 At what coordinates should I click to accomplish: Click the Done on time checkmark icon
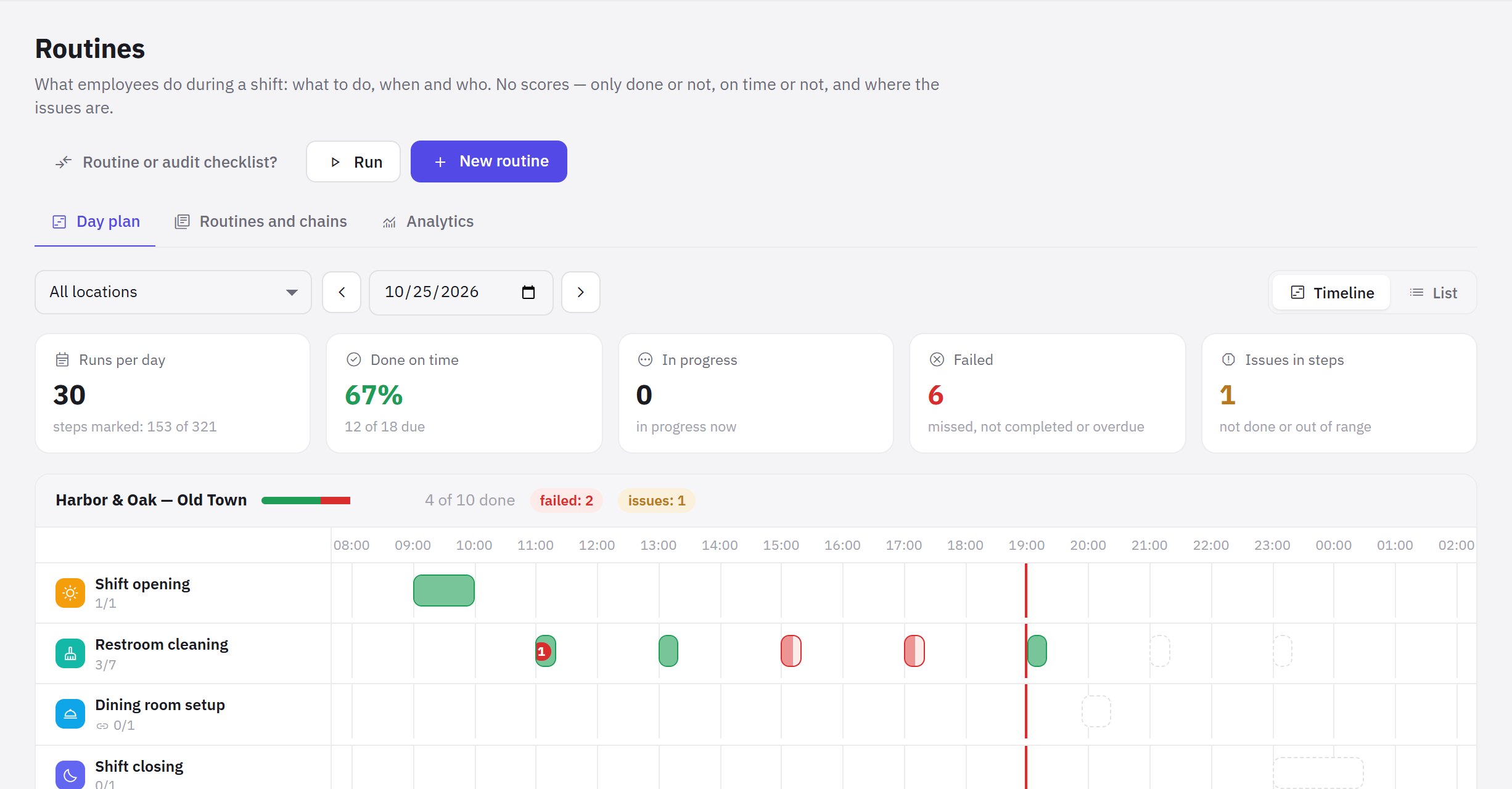click(x=353, y=359)
